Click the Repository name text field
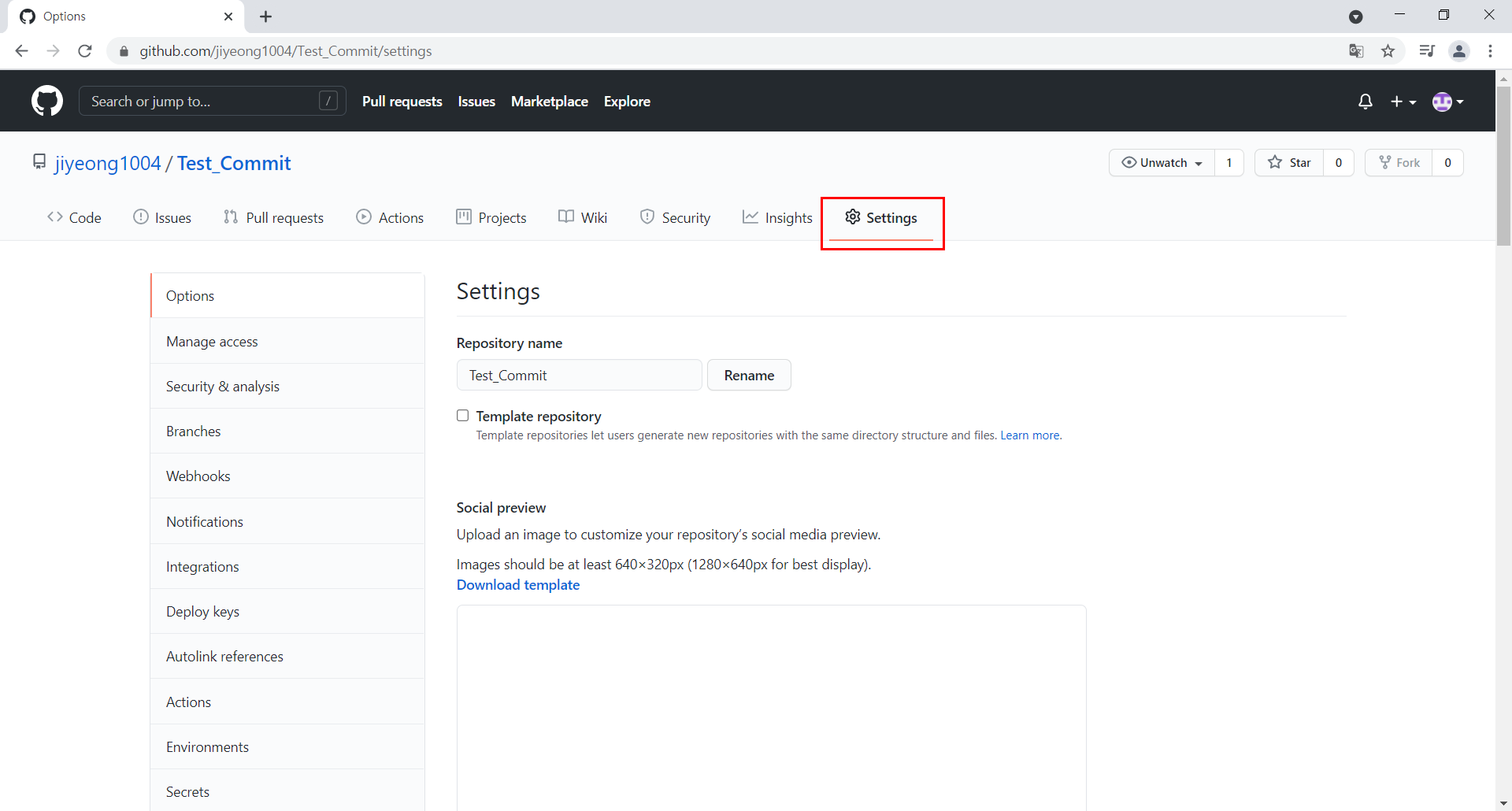This screenshot has height=811, width=1512. [x=579, y=376]
